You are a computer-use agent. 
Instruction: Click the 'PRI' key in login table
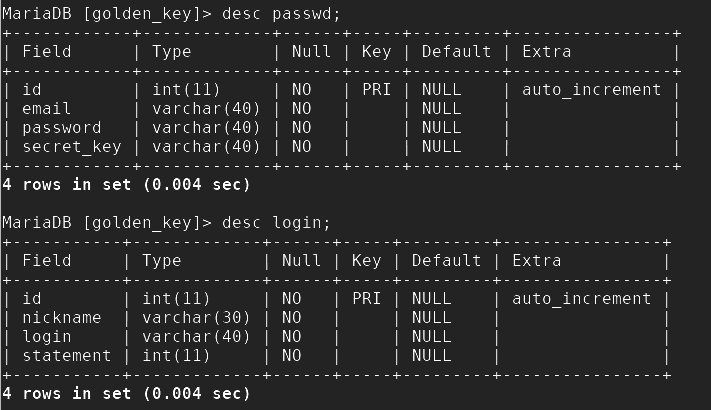click(366, 298)
